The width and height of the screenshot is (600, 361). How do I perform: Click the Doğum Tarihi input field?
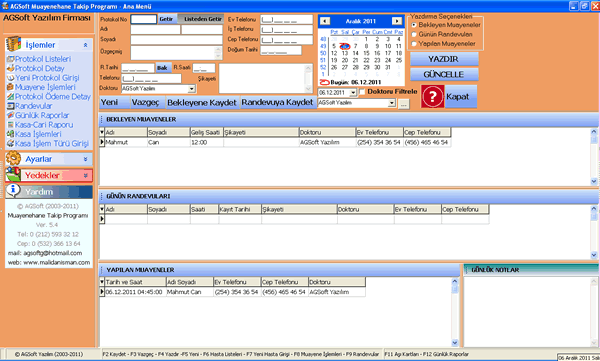point(281,50)
